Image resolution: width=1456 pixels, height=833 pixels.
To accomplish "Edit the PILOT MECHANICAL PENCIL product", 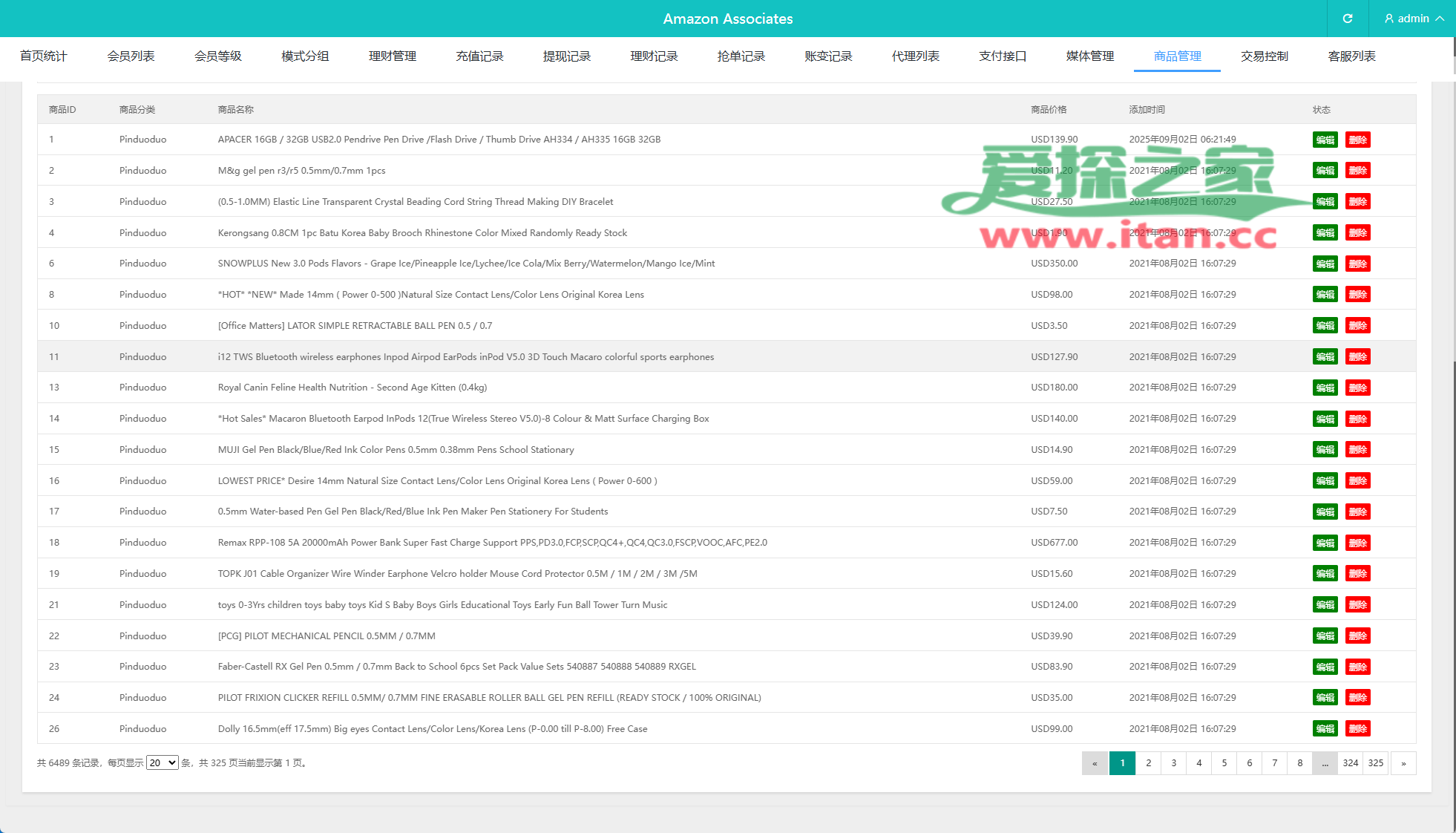I will (x=1325, y=636).
